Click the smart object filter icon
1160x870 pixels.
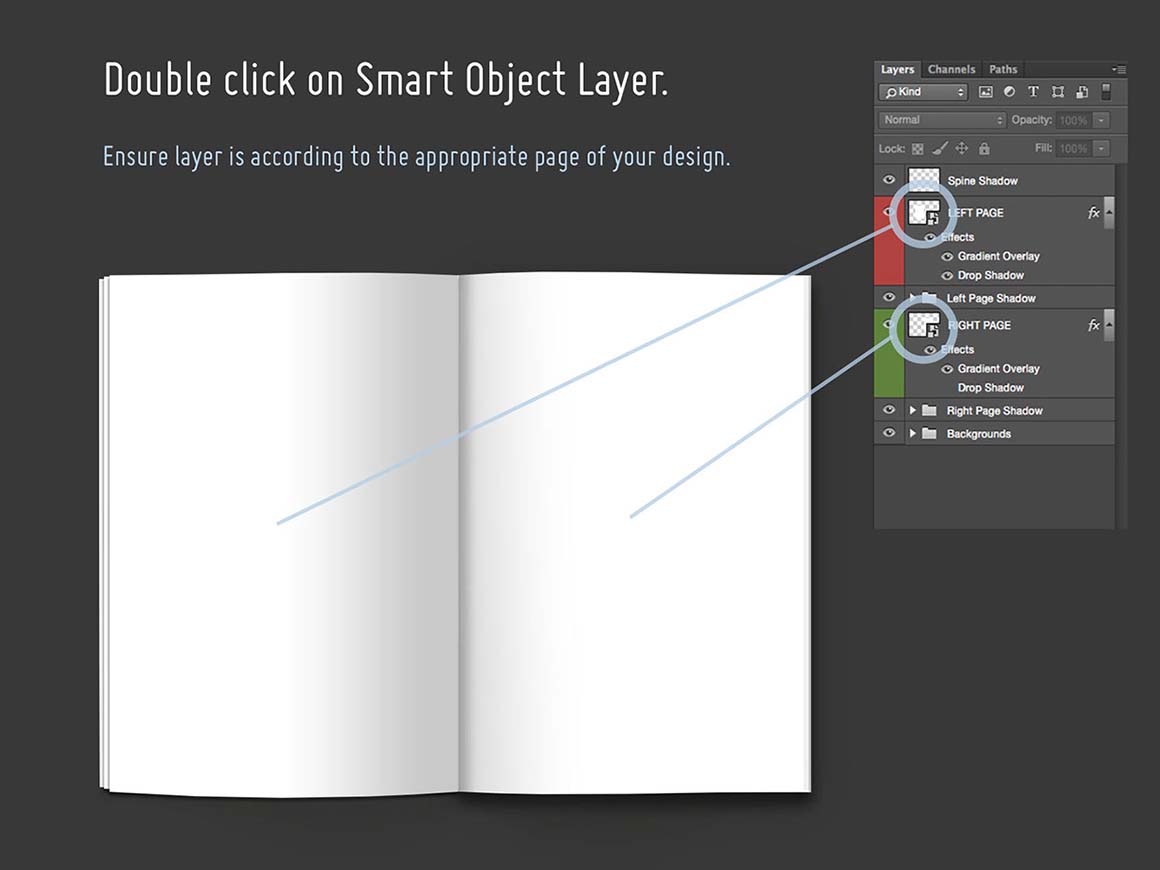(x=1082, y=92)
